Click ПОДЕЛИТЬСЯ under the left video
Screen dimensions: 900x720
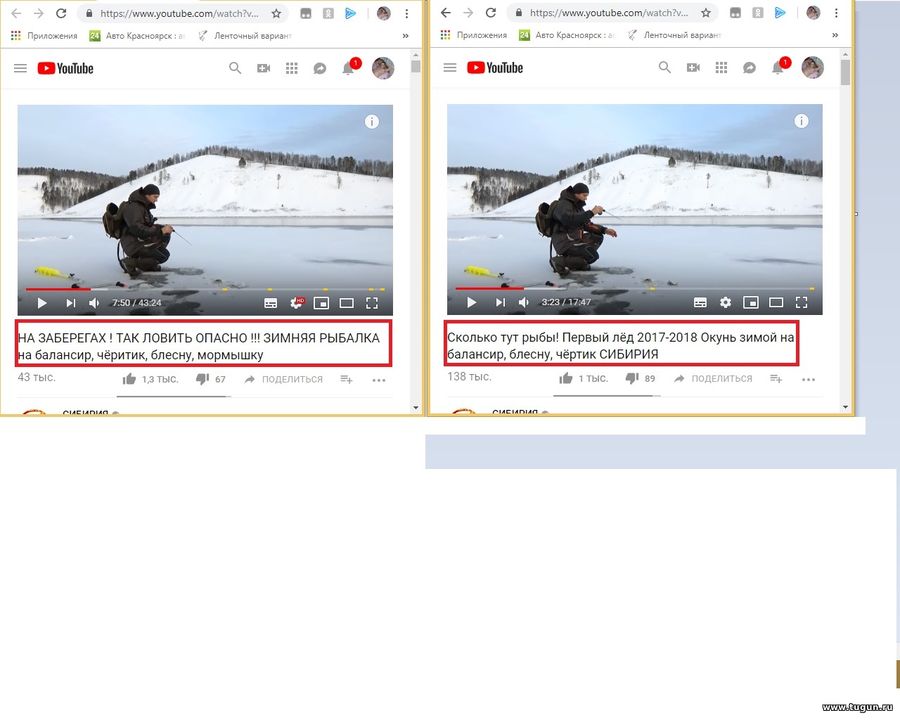pyautogui.click(x=284, y=379)
